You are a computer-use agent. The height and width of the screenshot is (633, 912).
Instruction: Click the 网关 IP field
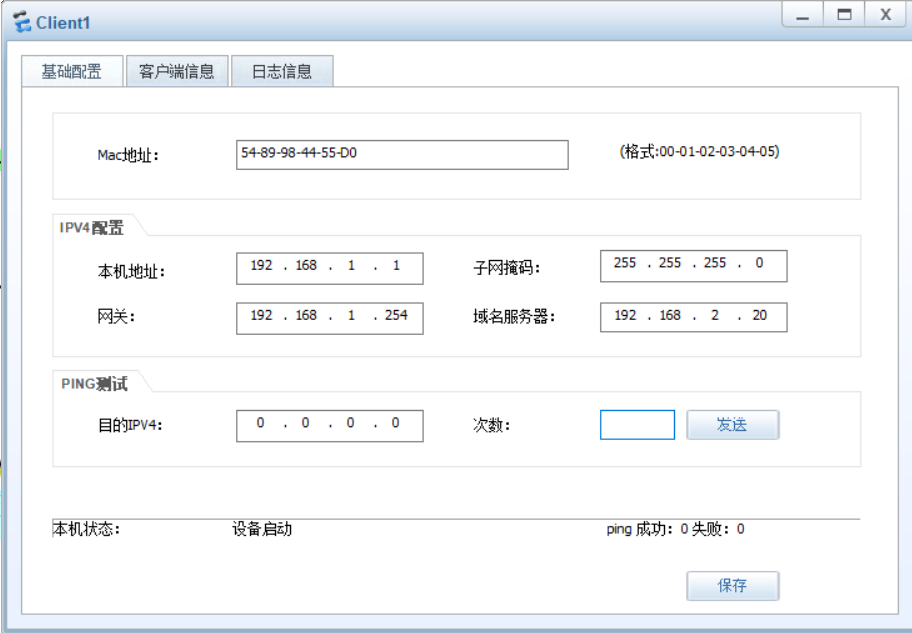pos(330,318)
